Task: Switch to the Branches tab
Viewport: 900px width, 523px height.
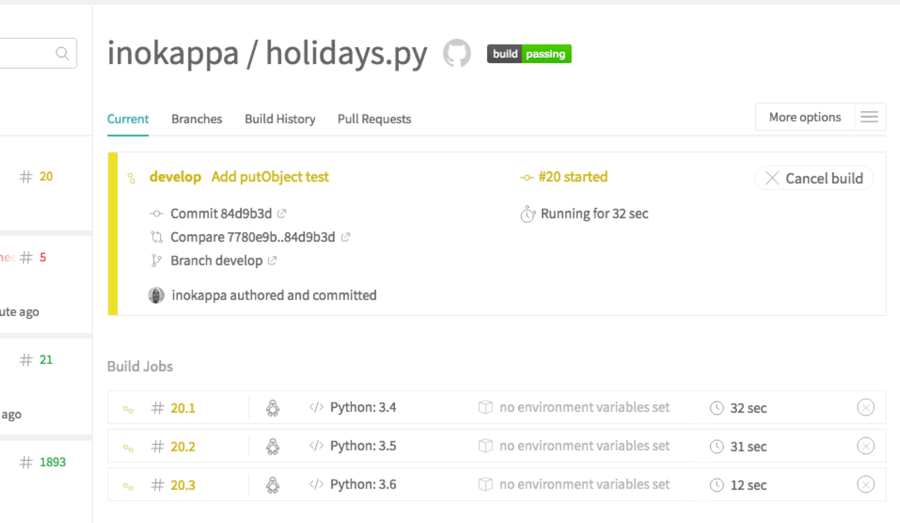Action: pos(196,119)
